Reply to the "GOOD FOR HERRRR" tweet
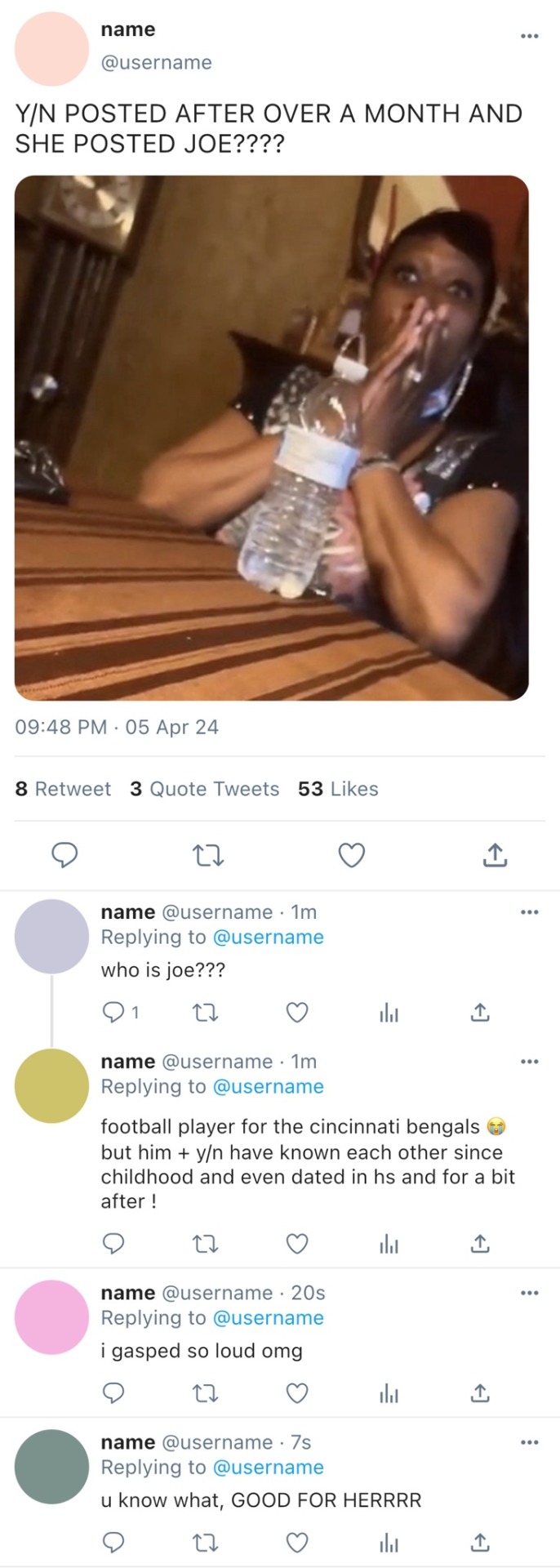This screenshot has width=560, height=1568. pos(113,1543)
